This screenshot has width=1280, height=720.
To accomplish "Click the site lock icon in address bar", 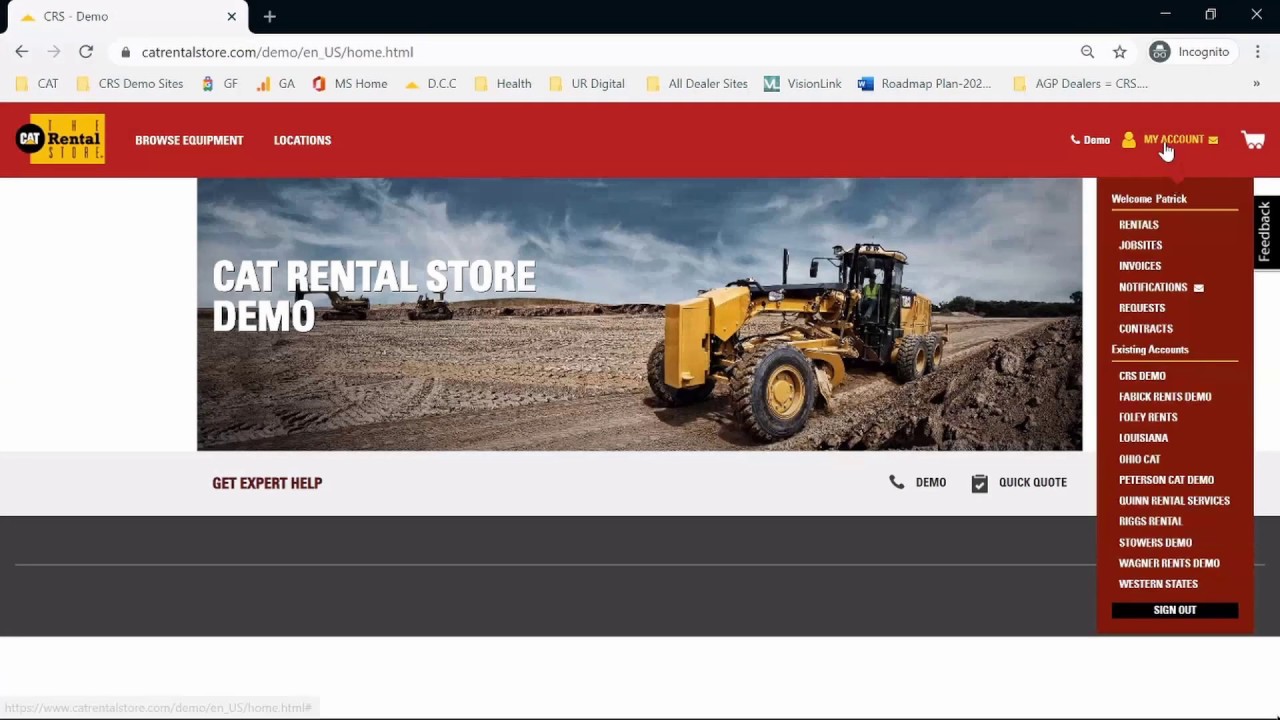I will pyautogui.click(x=125, y=52).
